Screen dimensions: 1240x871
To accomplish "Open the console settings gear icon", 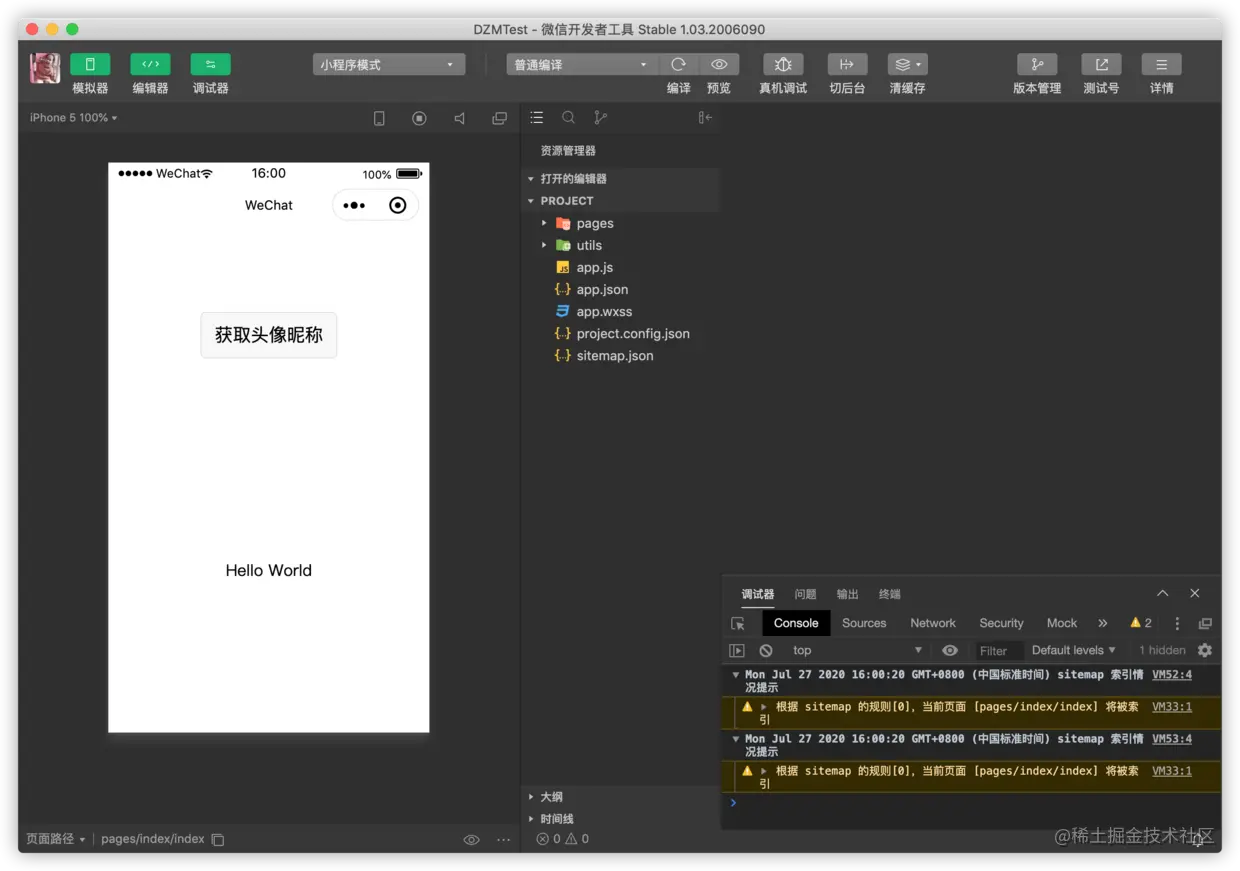I will [x=1205, y=650].
